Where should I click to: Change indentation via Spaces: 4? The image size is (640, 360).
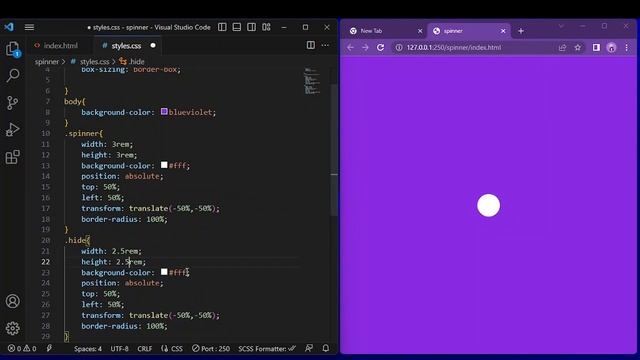point(88,349)
